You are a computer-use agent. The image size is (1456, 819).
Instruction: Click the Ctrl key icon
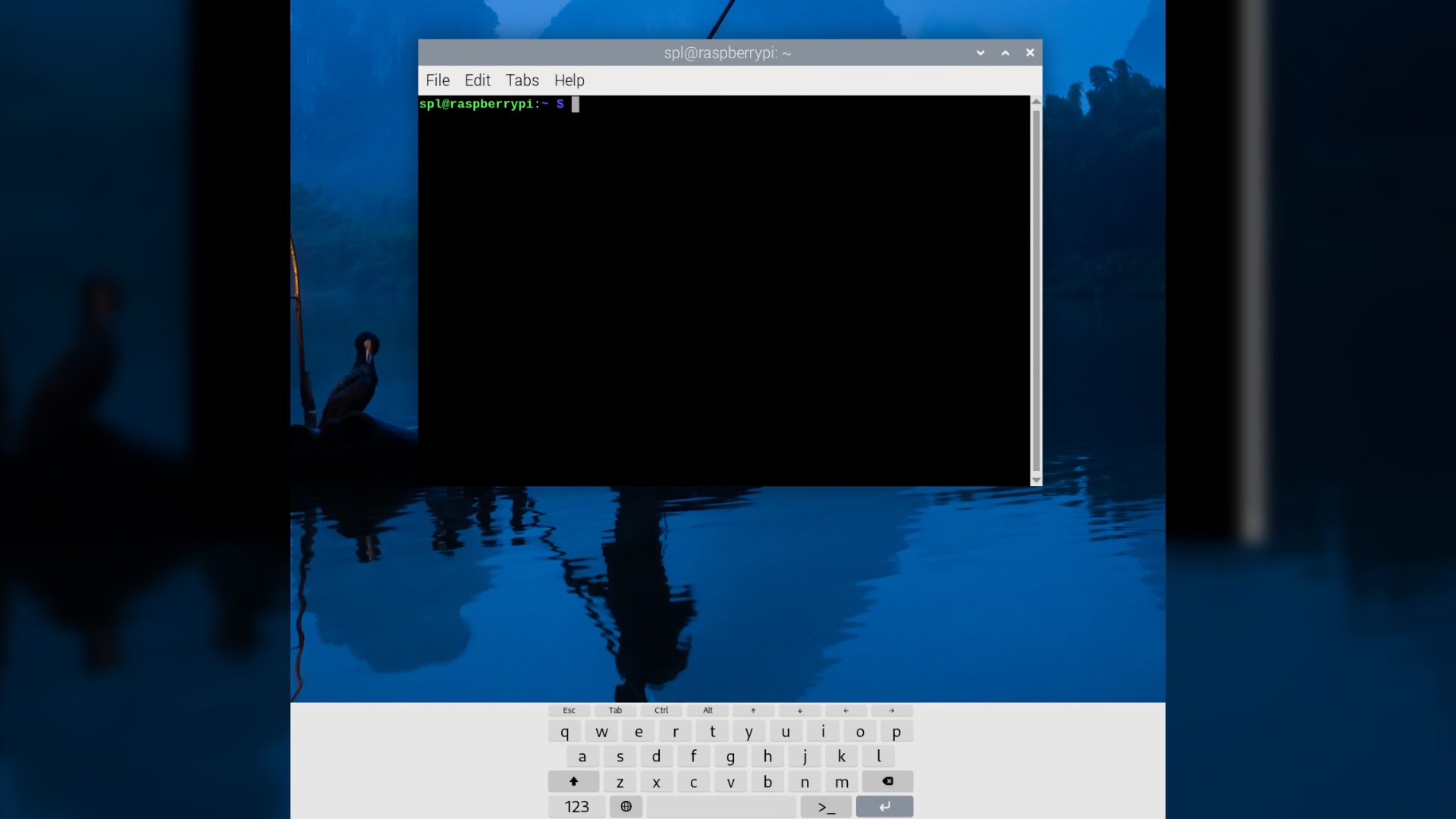[x=661, y=710]
